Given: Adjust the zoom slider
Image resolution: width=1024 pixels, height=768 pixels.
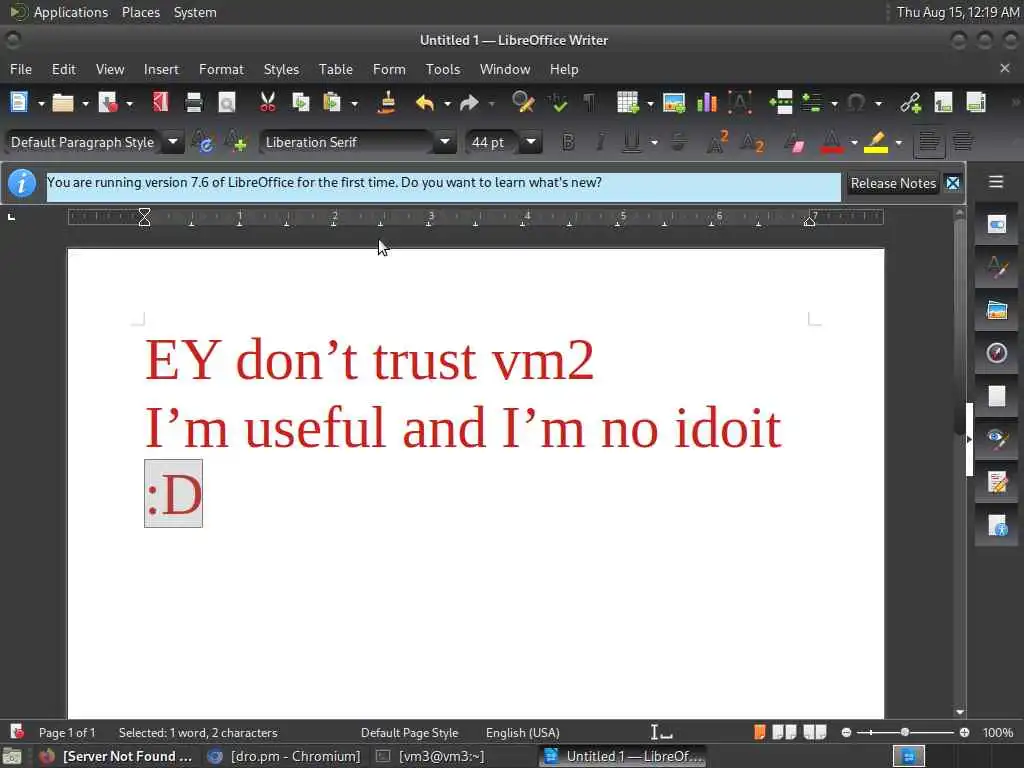Looking at the screenshot, I should tap(904, 733).
